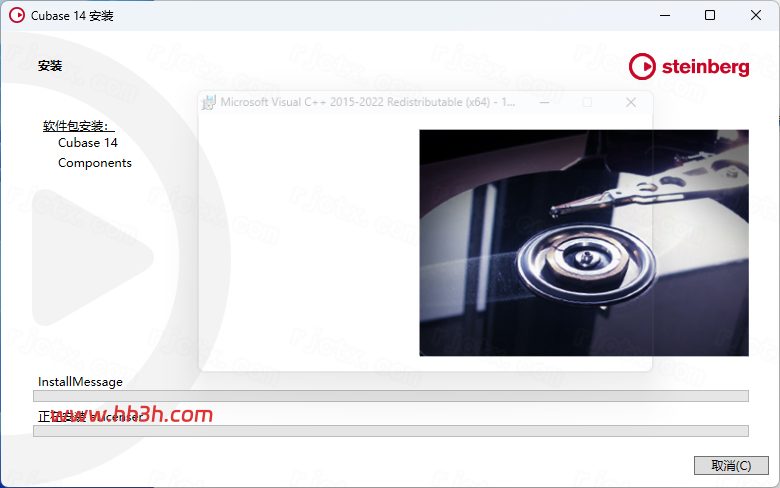Click the InstallMessage label
Viewport: 780px width, 488px height.
tap(80, 382)
